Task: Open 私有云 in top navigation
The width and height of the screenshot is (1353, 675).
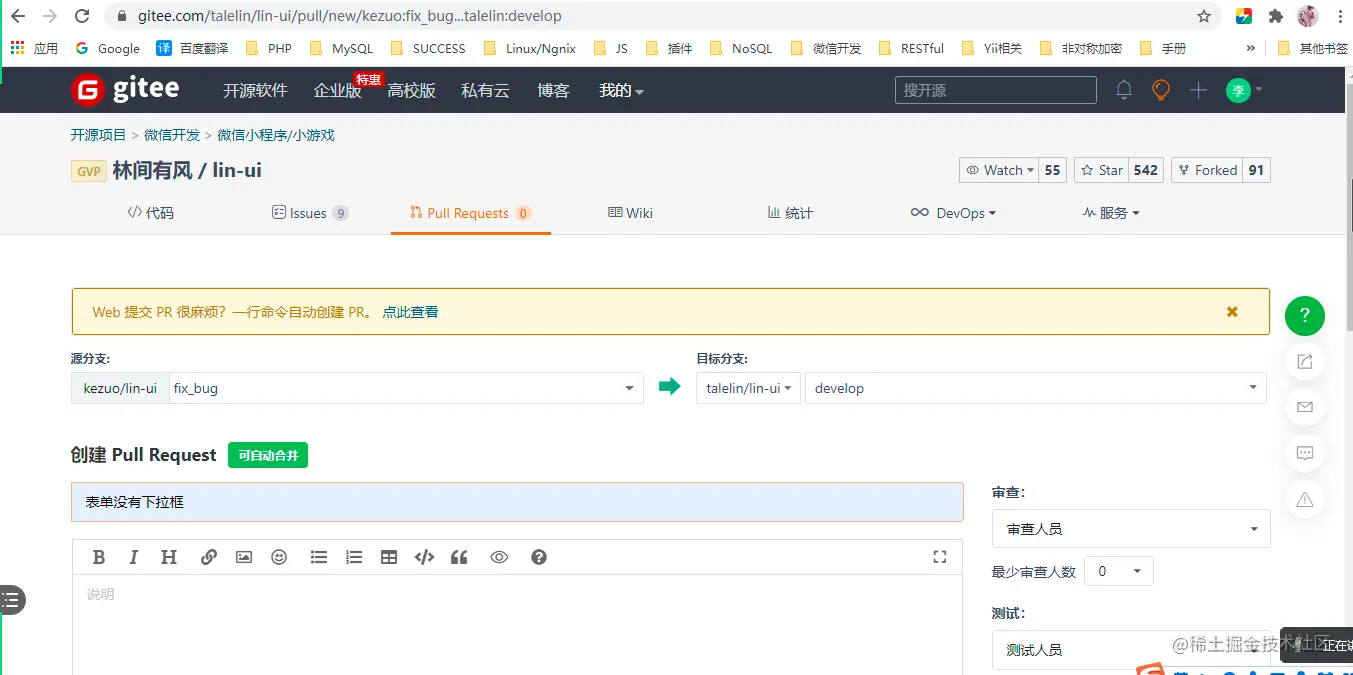Action: click(x=485, y=90)
